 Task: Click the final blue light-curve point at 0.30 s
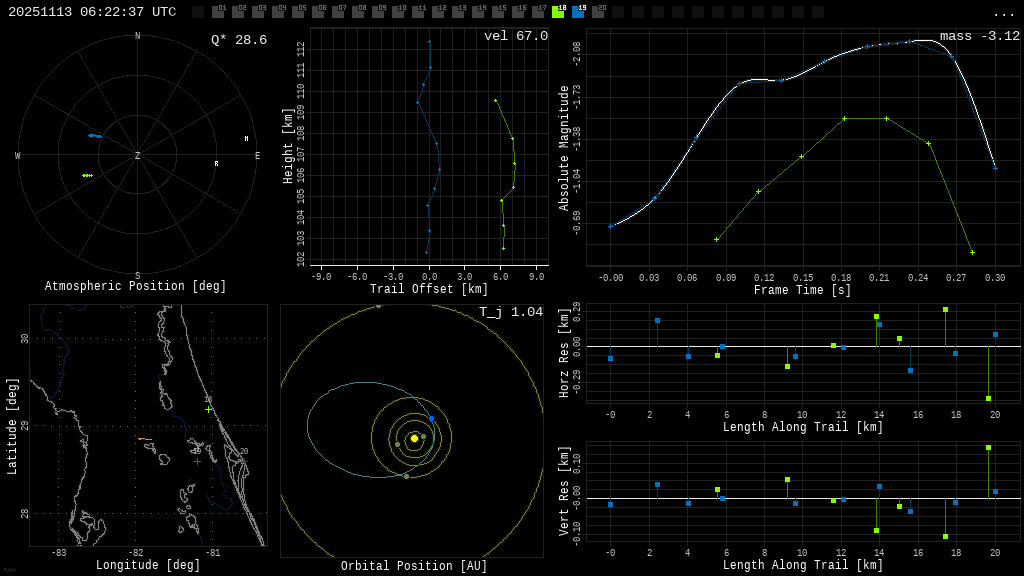(x=995, y=168)
